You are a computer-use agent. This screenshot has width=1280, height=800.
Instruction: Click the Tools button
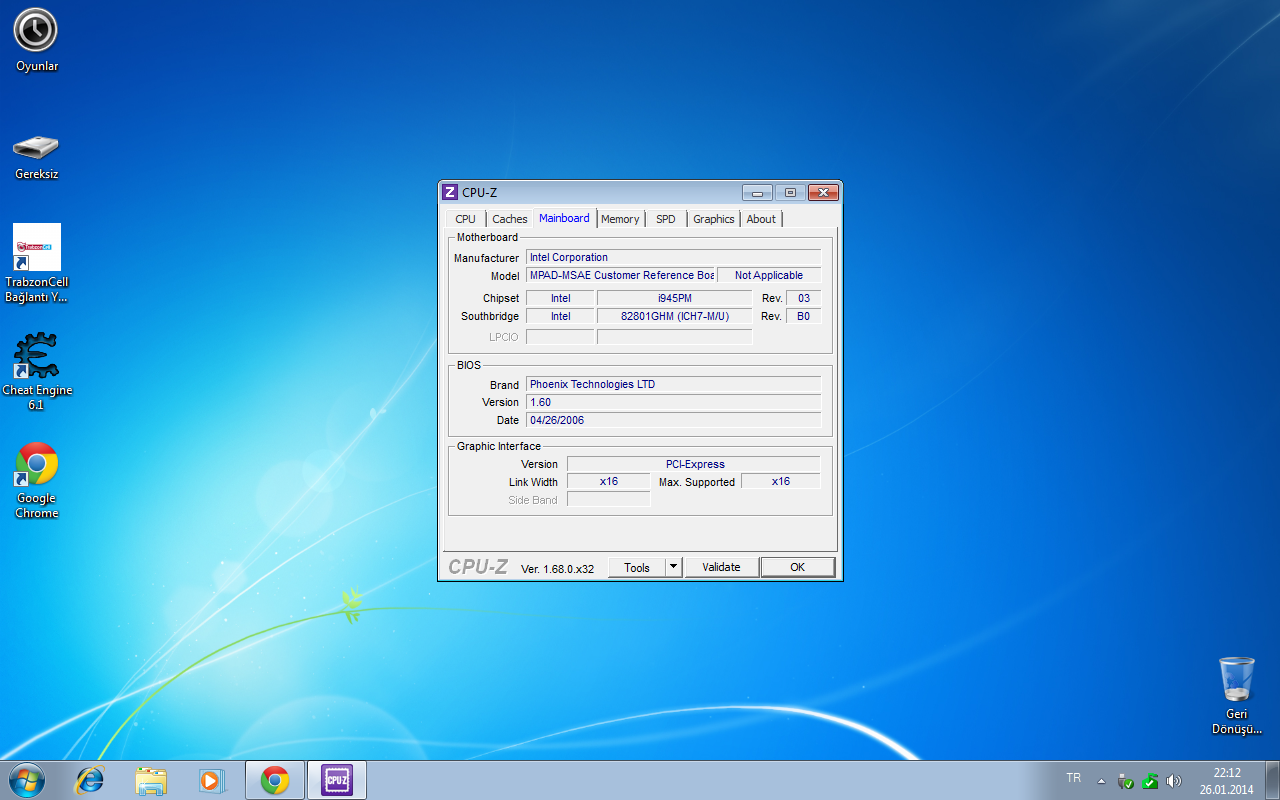(637, 567)
